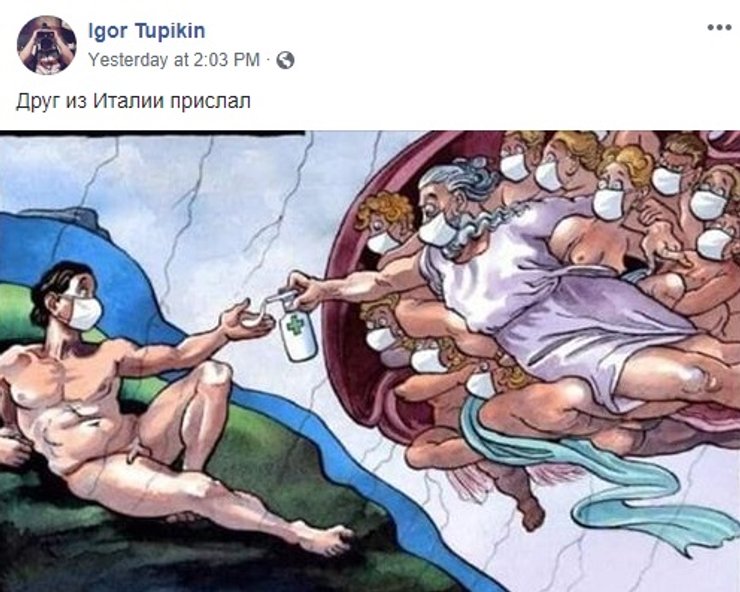
Task: Open the three-dots post options menu
Action: click(719, 28)
